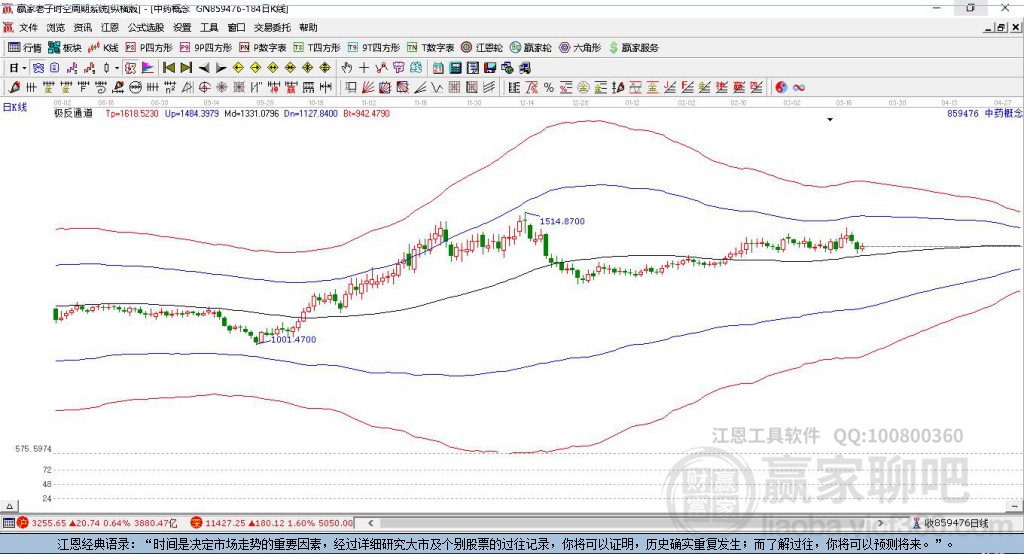Click the infinity loop icon
This screenshot has width=1024, height=554.
click(799, 88)
